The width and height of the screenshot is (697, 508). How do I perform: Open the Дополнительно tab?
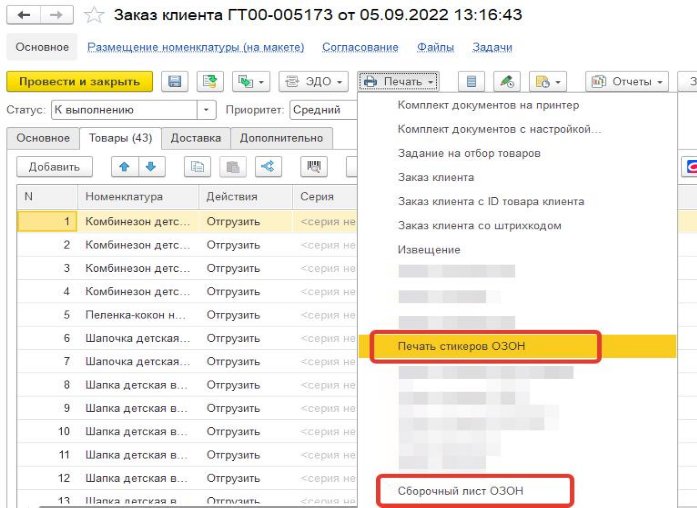click(x=280, y=138)
